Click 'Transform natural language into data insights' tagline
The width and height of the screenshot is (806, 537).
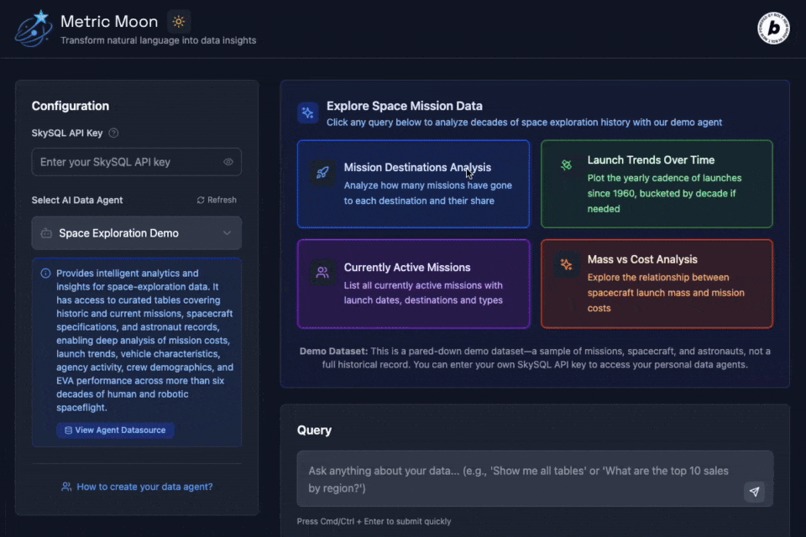click(x=158, y=40)
